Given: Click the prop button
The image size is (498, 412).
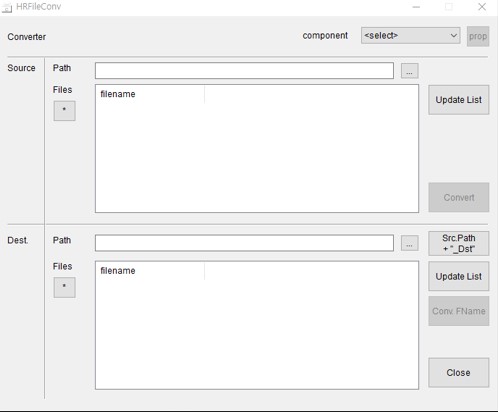Looking at the screenshot, I should (478, 36).
